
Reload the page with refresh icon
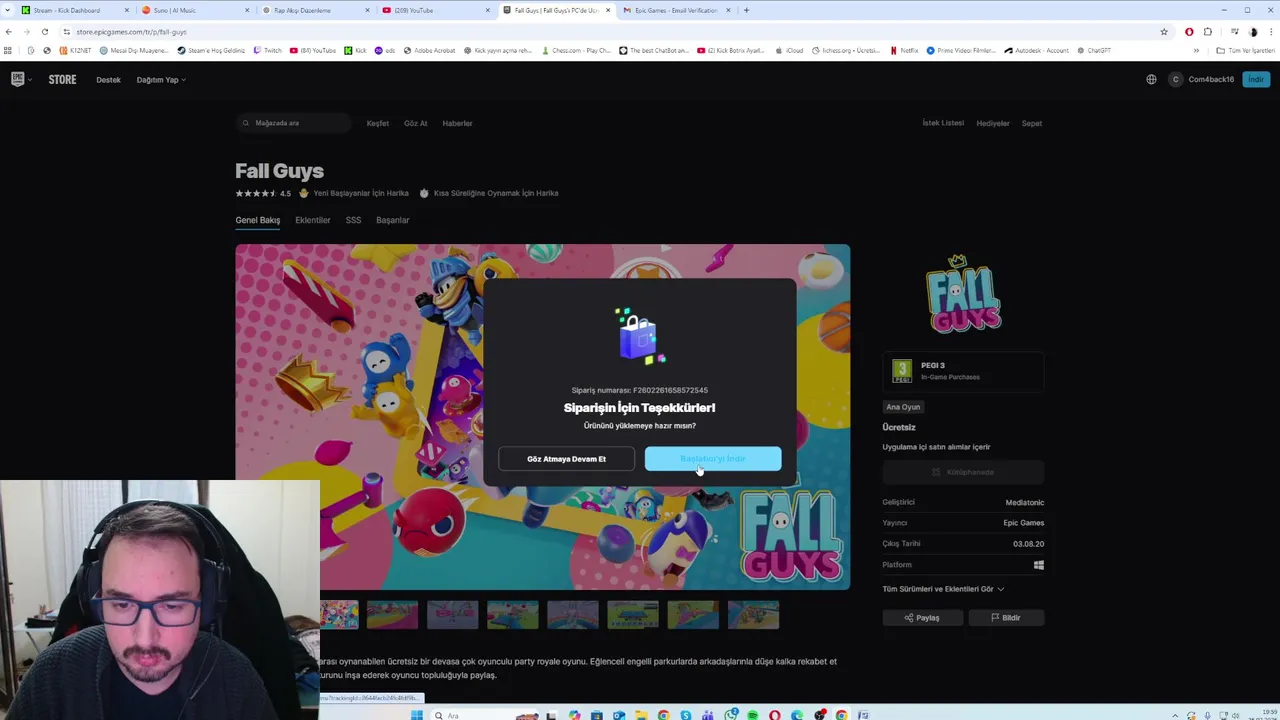(x=44, y=32)
